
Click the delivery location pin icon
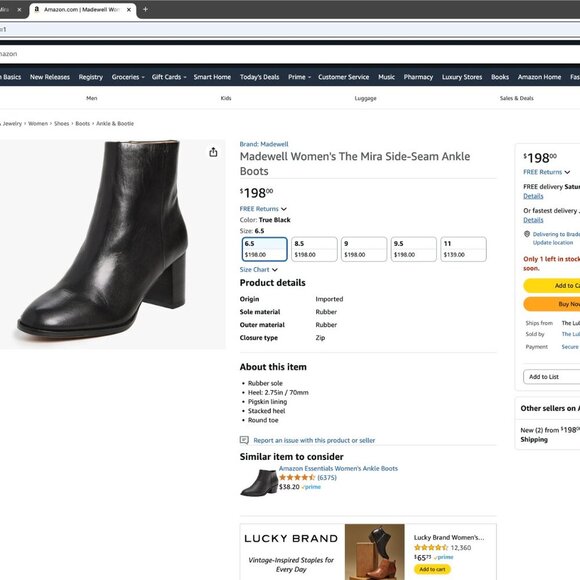527,234
